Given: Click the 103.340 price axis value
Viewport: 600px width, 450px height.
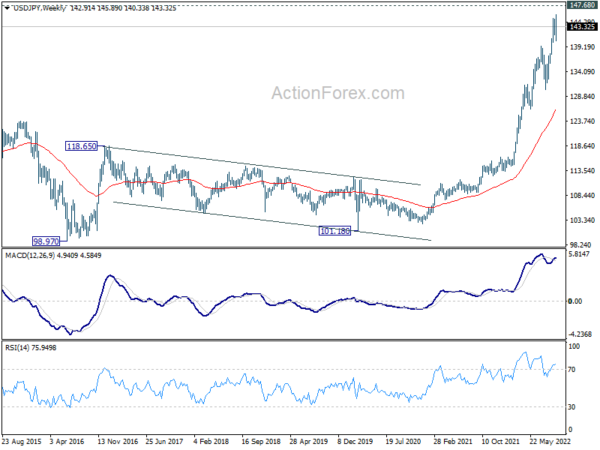Looking at the screenshot, I should click(x=582, y=220).
